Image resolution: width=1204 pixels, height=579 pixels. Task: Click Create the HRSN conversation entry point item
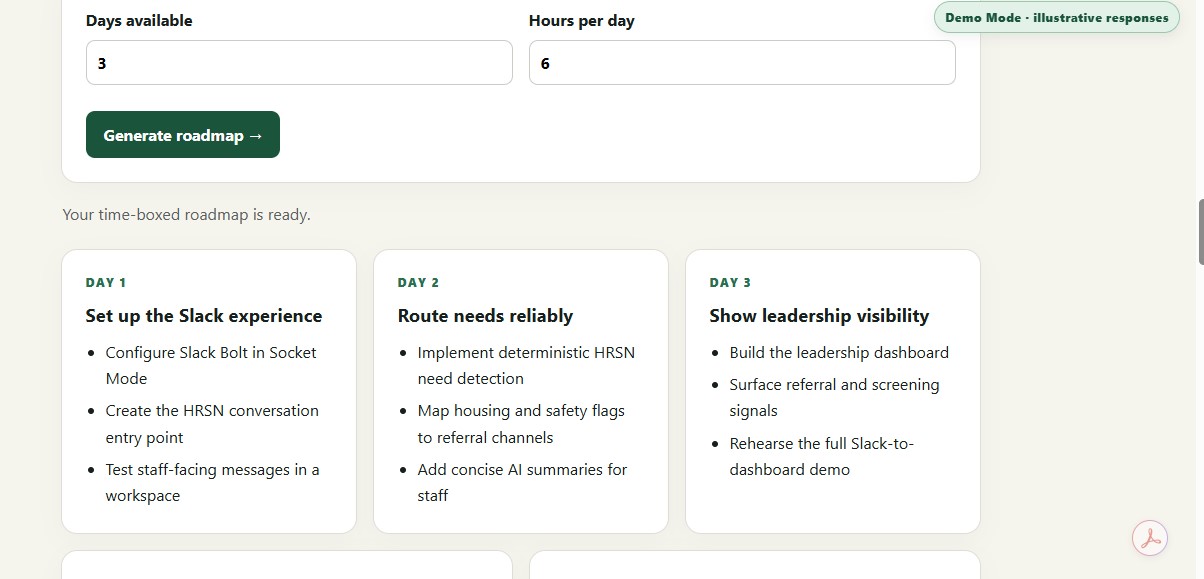click(212, 424)
